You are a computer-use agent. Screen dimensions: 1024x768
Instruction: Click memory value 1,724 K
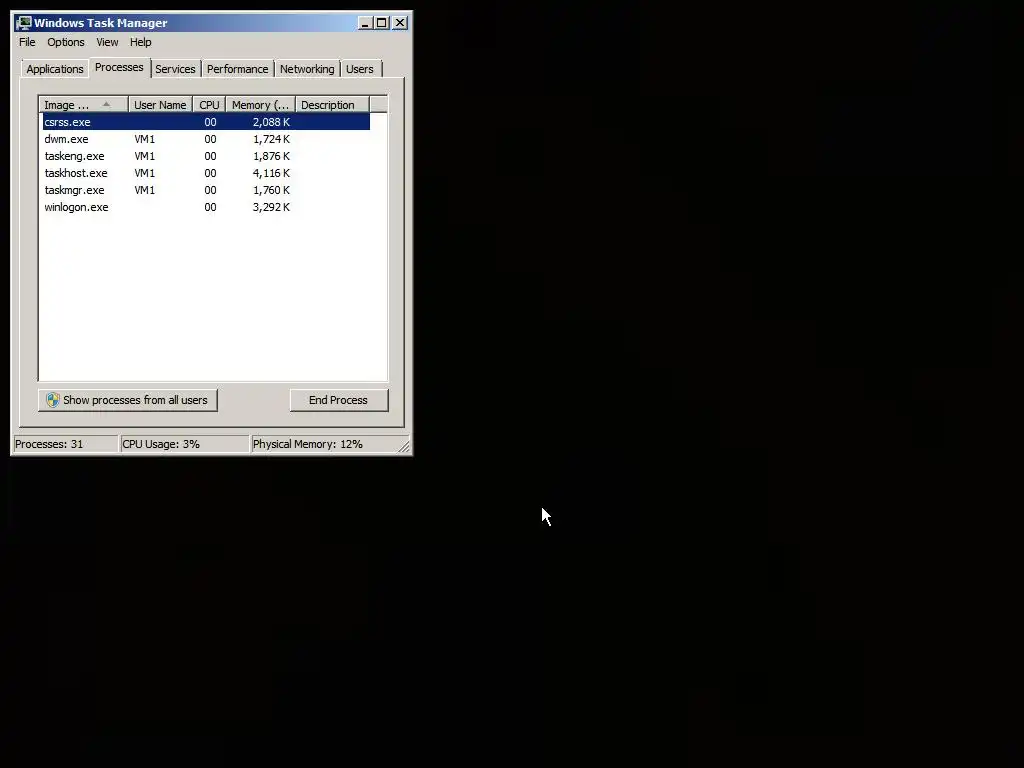point(271,139)
